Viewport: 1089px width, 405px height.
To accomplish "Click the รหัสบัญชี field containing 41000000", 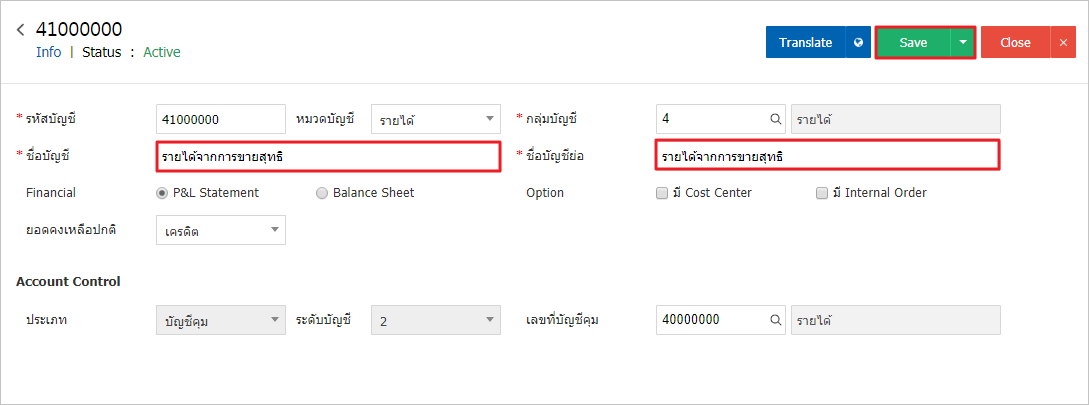I will [x=221, y=119].
